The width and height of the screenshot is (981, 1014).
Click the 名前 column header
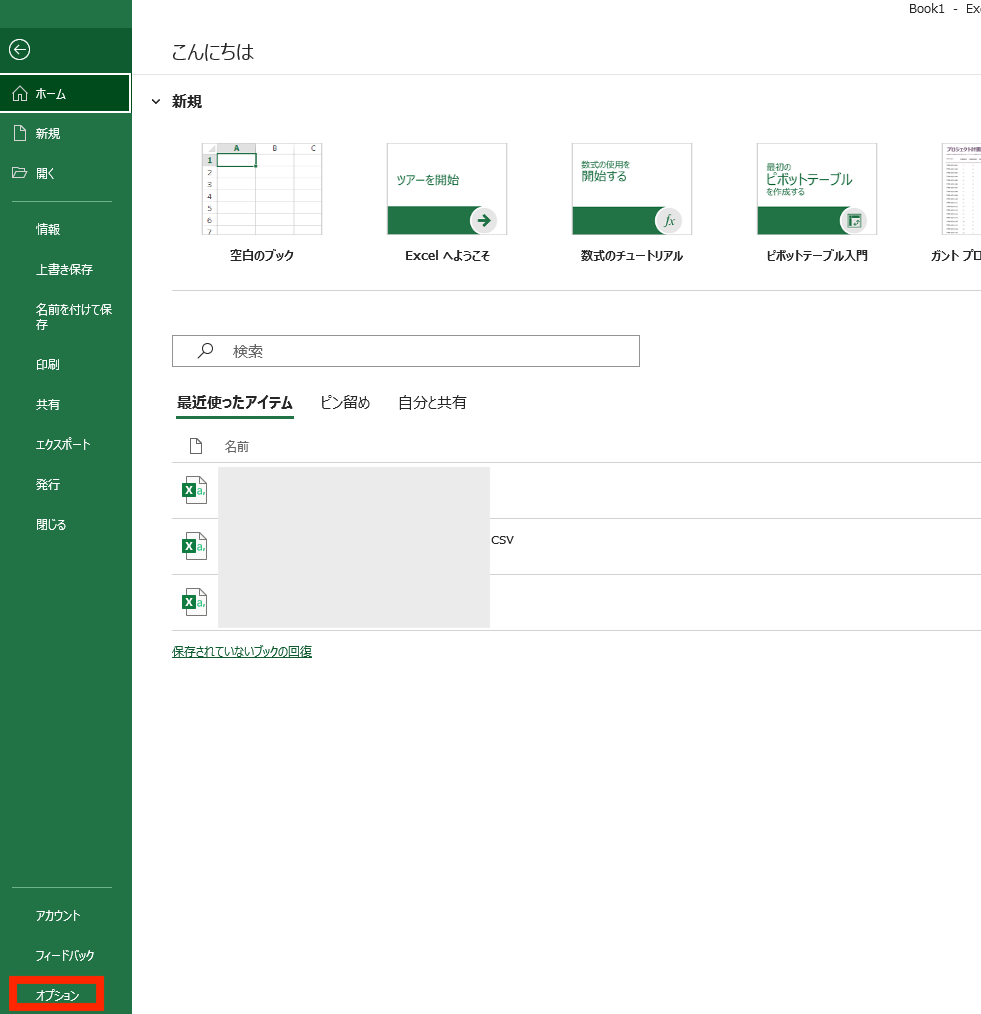tap(237, 446)
